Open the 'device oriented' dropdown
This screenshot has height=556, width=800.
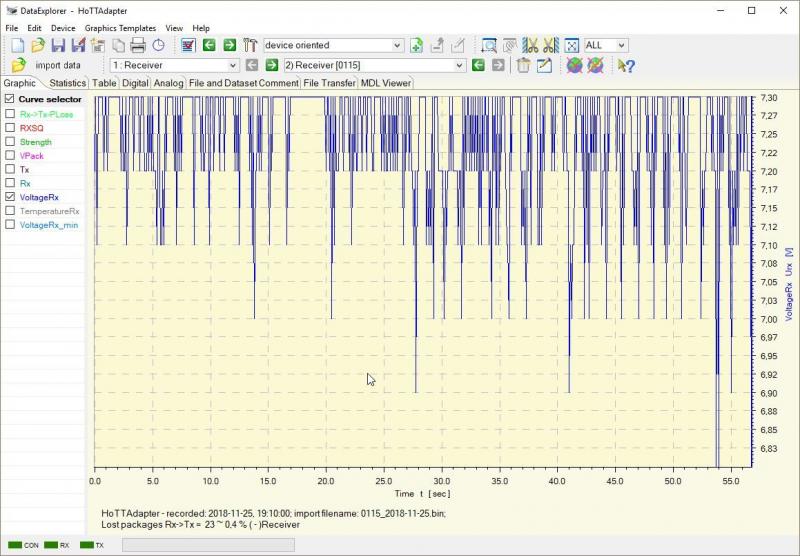[x=397, y=46]
